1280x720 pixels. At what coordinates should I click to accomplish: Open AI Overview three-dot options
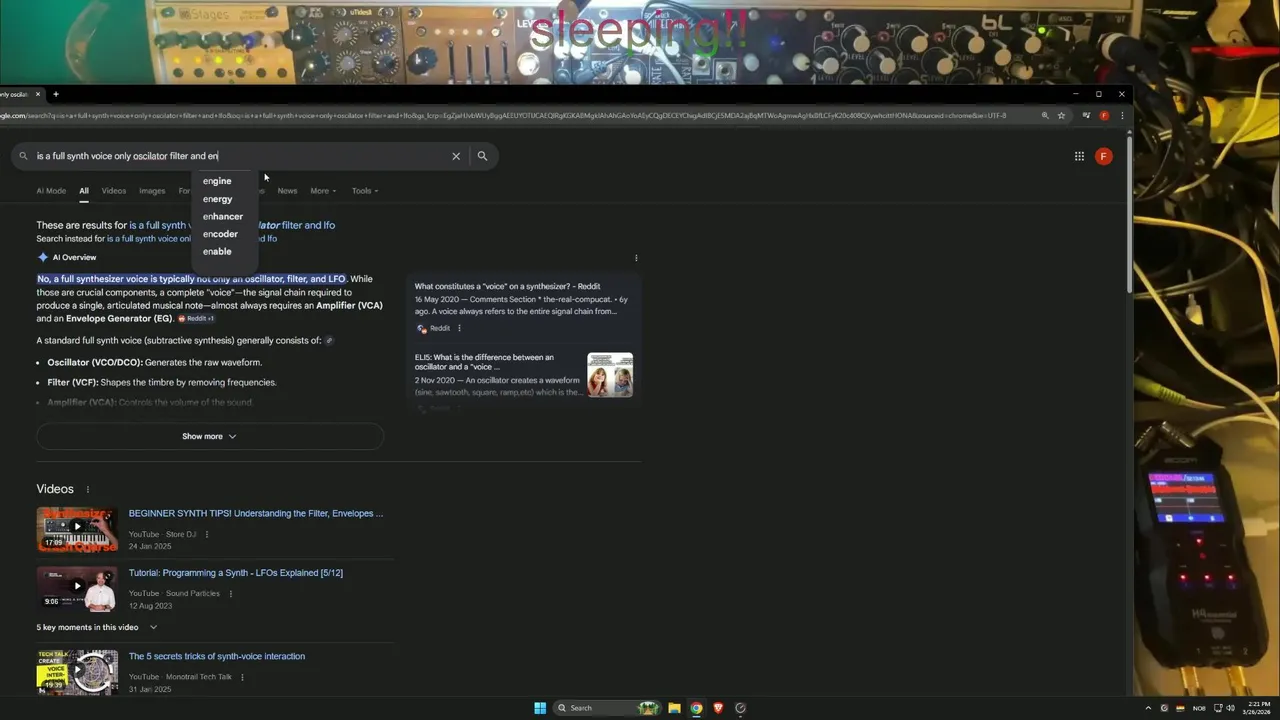636,258
